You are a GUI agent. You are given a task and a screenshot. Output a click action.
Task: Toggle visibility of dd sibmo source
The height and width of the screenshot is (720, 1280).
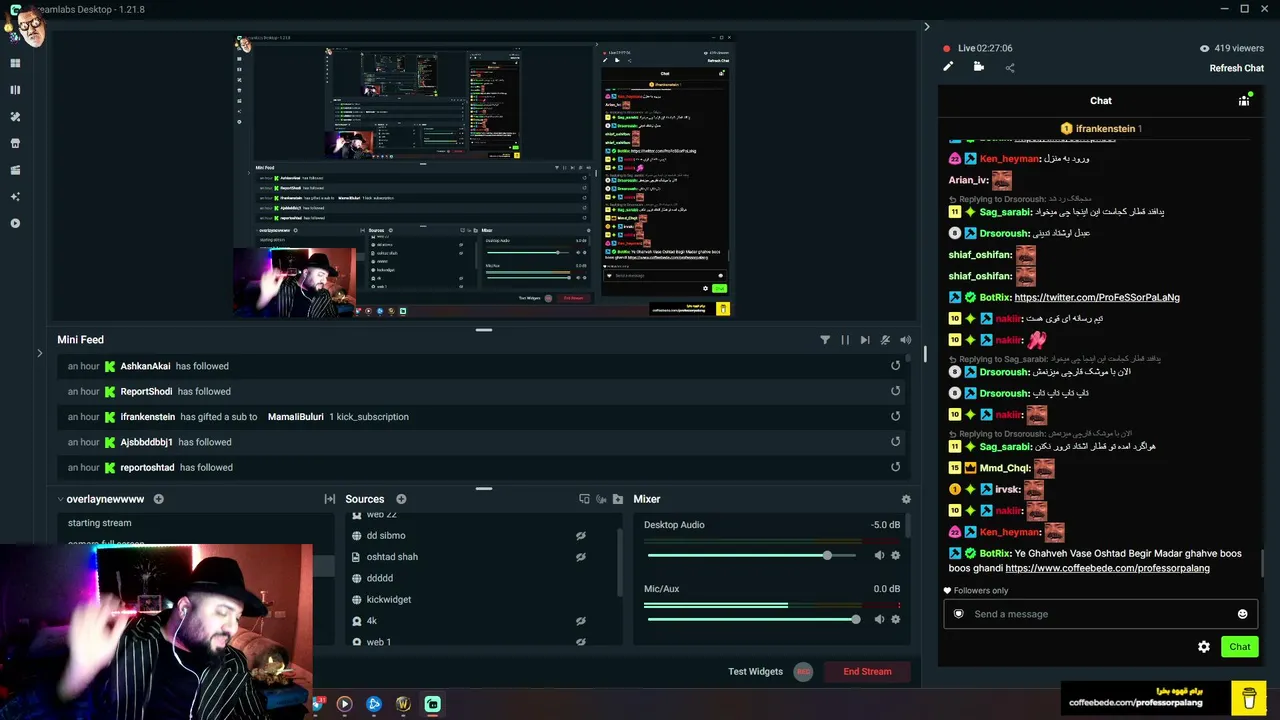pos(580,536)
